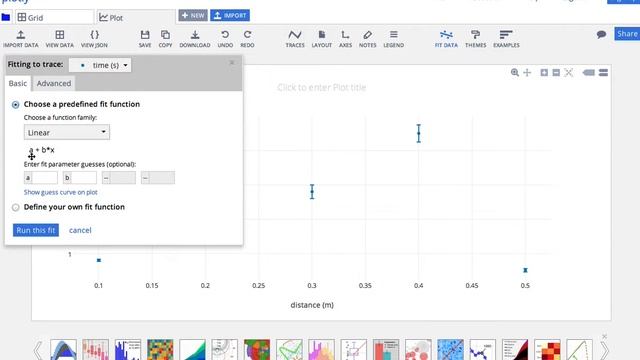Open the bubble chart example thumbnail

418,350
